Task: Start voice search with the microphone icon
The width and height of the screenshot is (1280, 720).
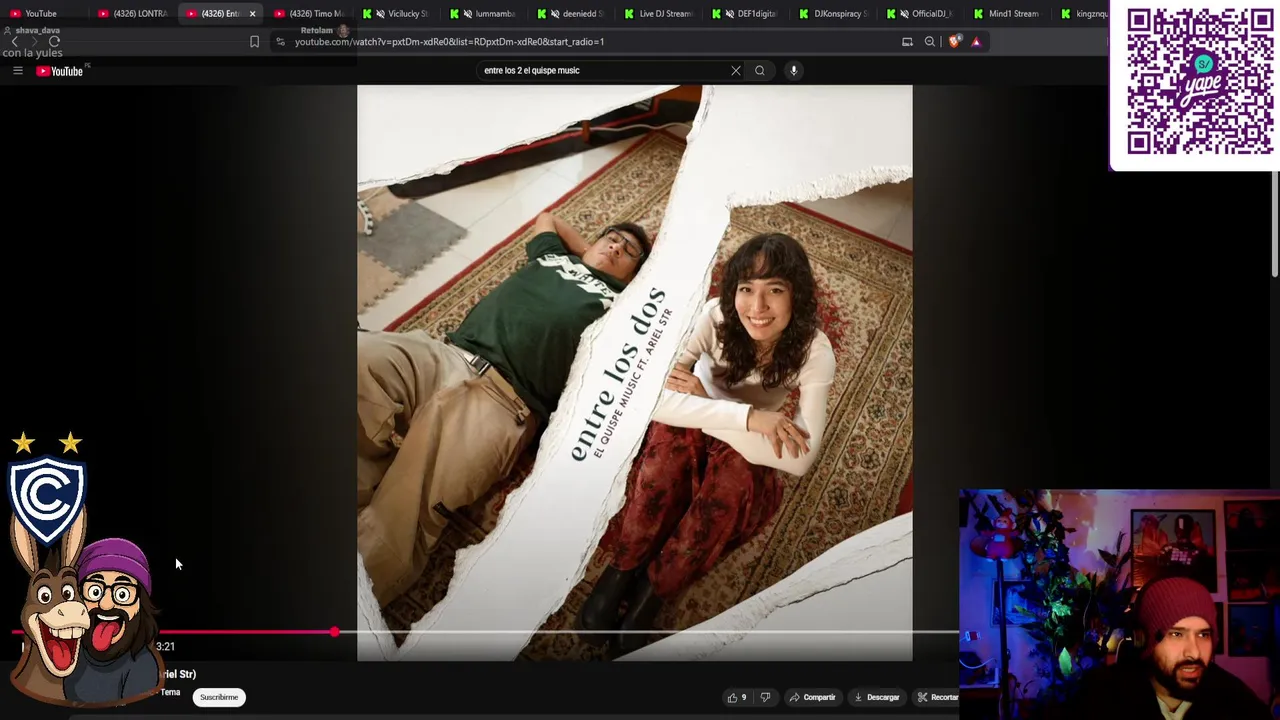Action: click(793, 70)
